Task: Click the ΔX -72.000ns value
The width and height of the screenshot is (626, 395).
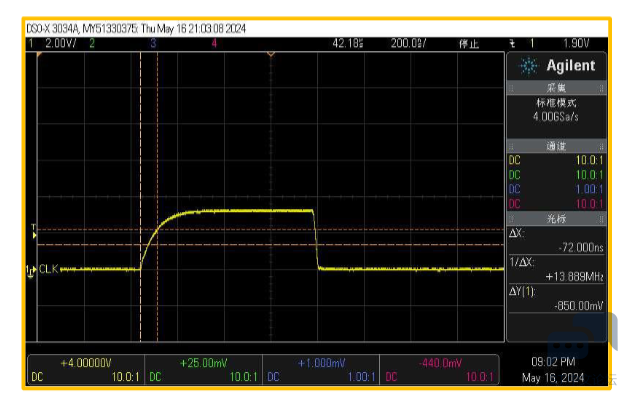Action: (581, 248)
